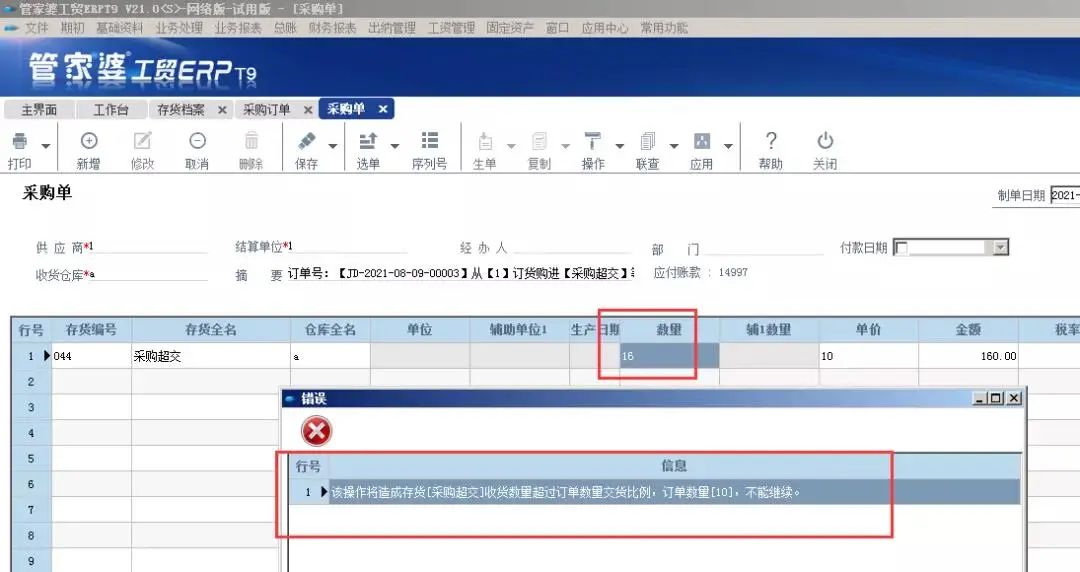Click the 帮助 question mark icon
1080x572 pixels.
[x=771, y=141]
